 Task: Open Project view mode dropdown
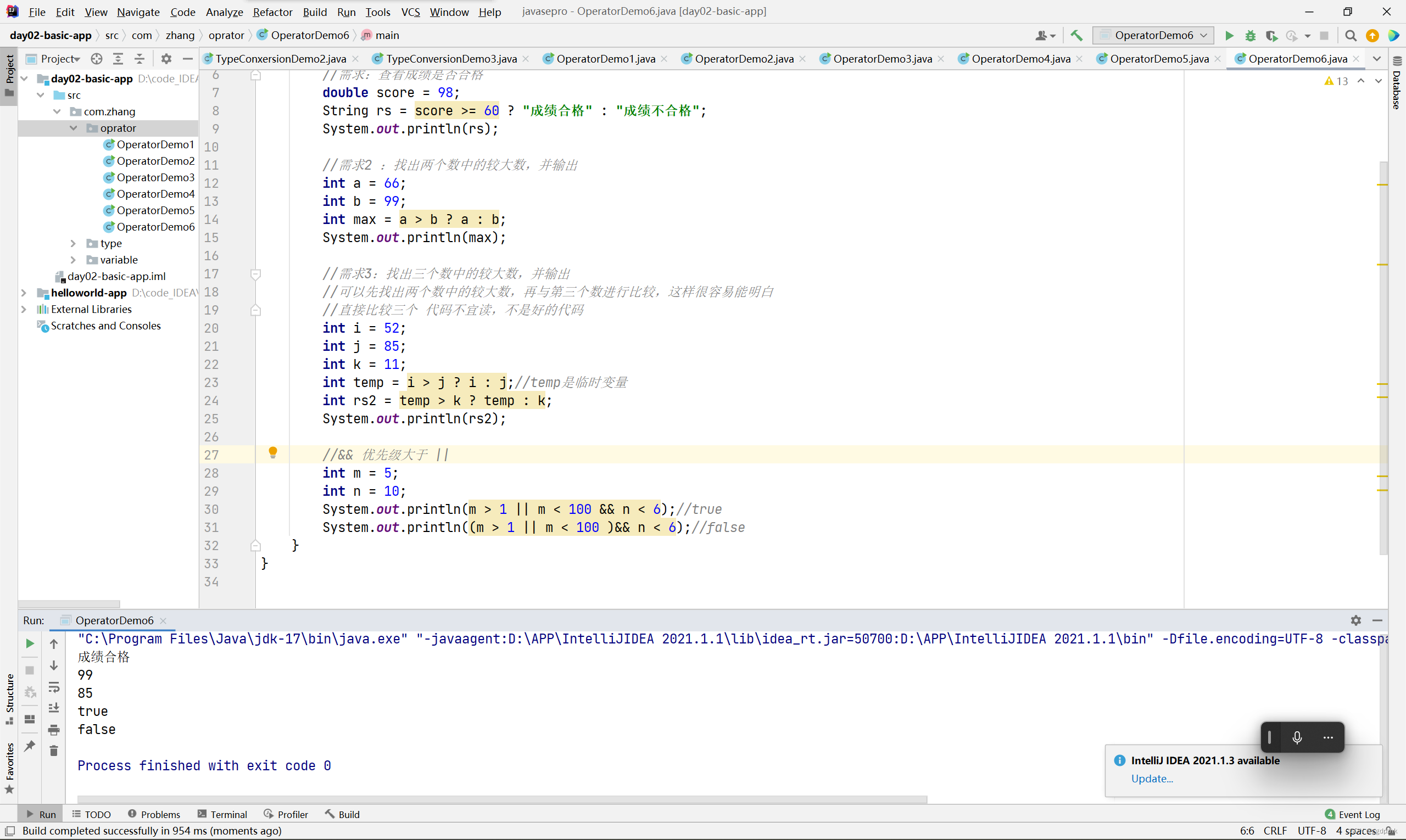pyautogui.click(x=60, y=58)
